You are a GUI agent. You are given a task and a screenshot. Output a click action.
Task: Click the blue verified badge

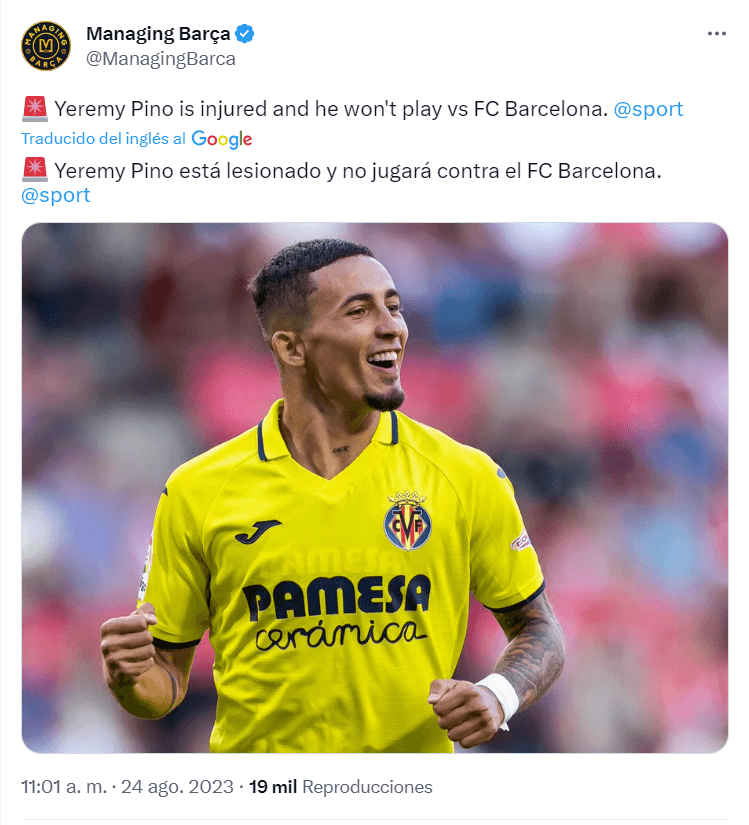coord(245,34)
